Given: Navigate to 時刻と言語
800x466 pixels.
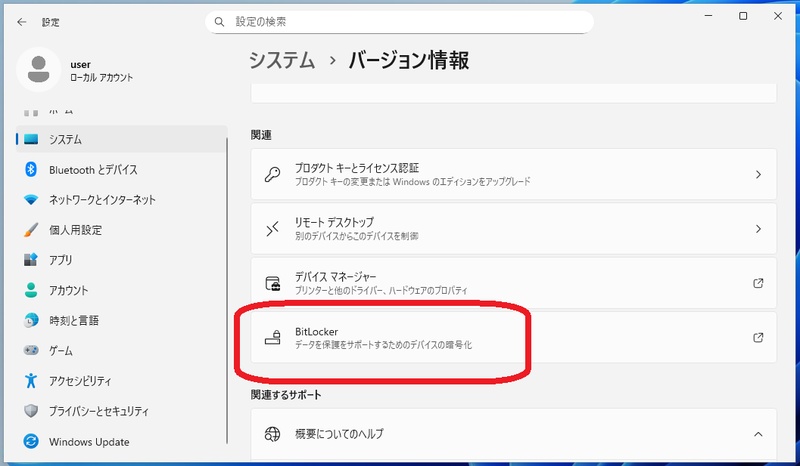Looking at the screenshot, I should tap(121, 320).
